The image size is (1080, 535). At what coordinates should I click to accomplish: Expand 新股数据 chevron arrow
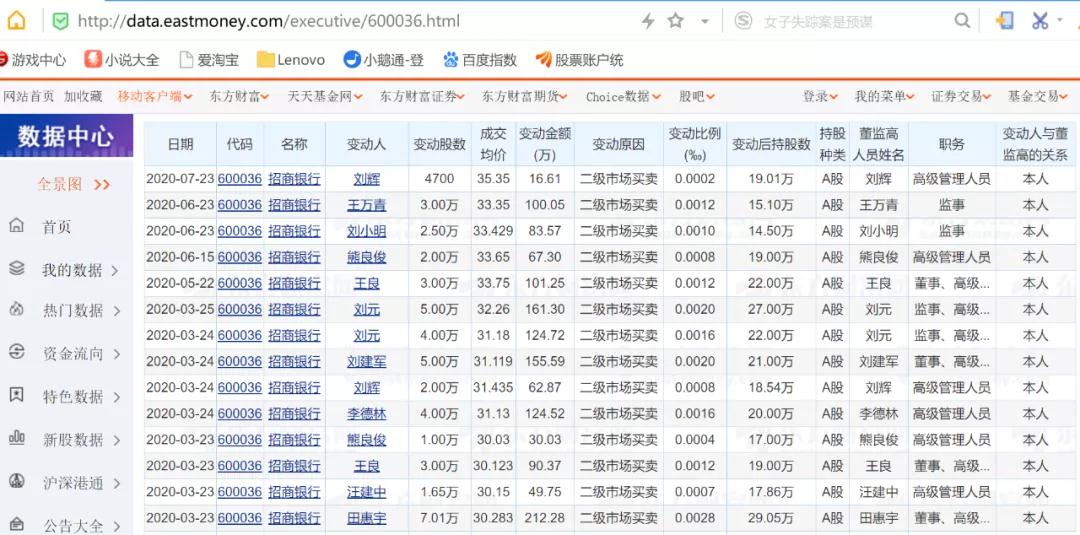coord(117,441)
